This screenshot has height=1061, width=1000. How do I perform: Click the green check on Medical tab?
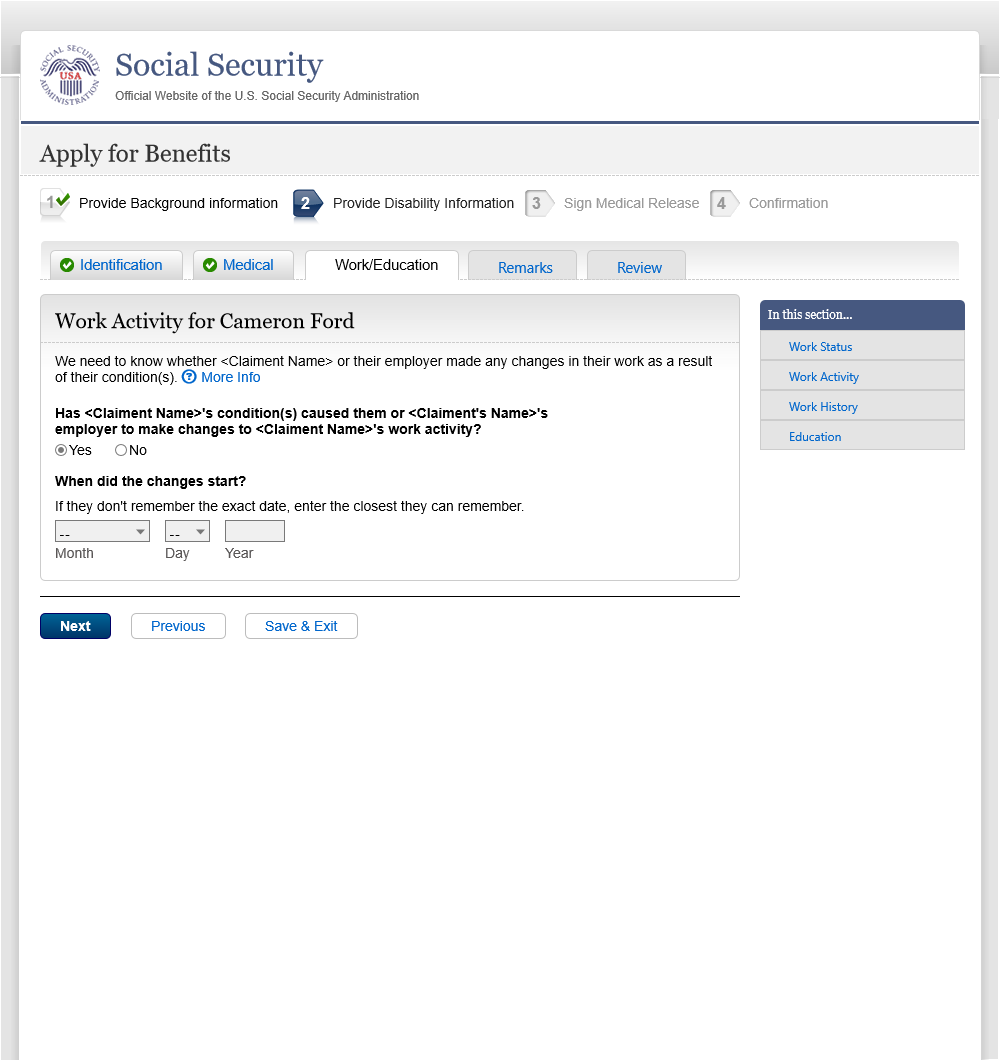pyautogui.click(x=210, y=265)
